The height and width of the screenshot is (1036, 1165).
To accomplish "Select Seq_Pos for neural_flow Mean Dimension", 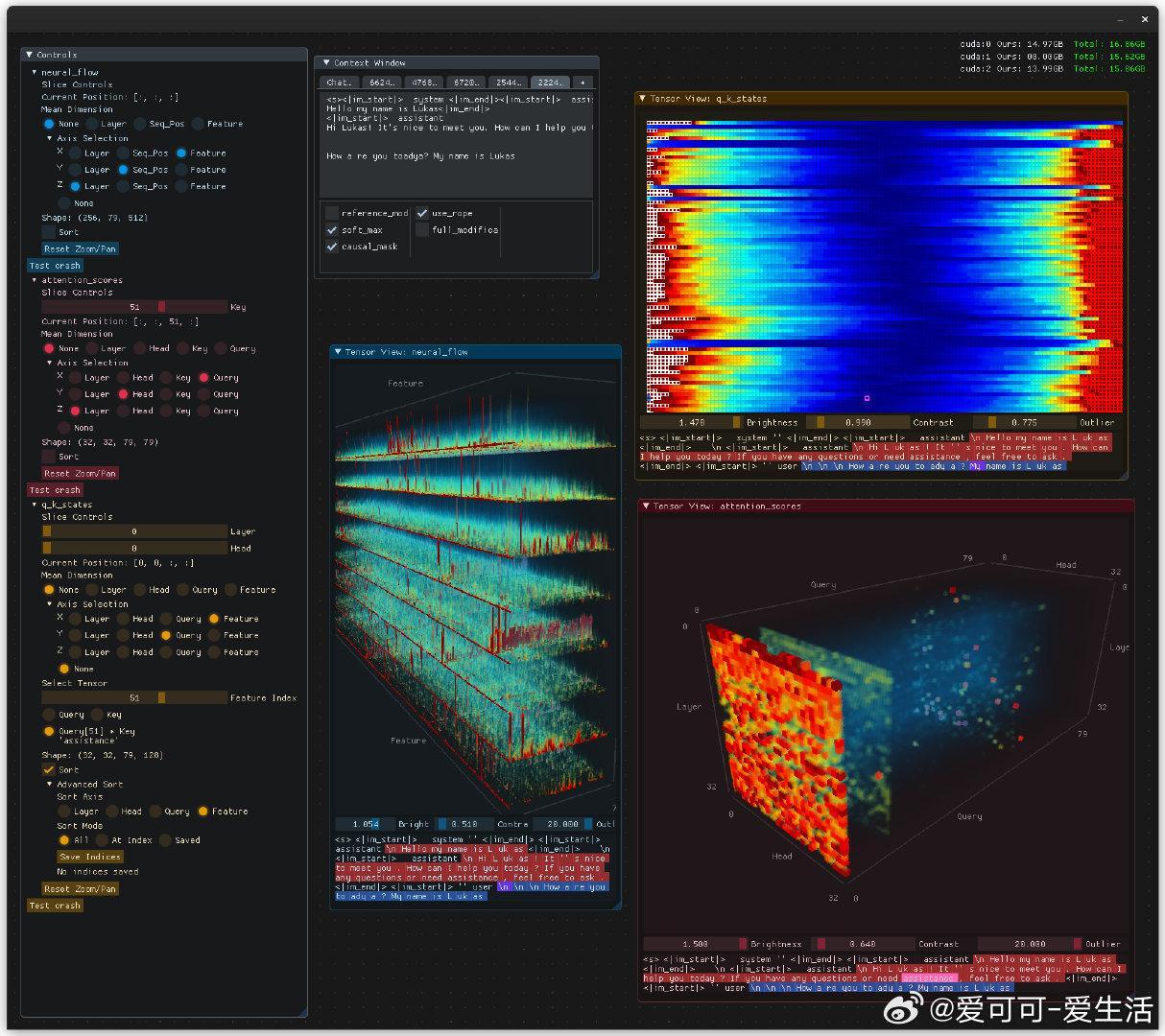I will tap(140, 124).
